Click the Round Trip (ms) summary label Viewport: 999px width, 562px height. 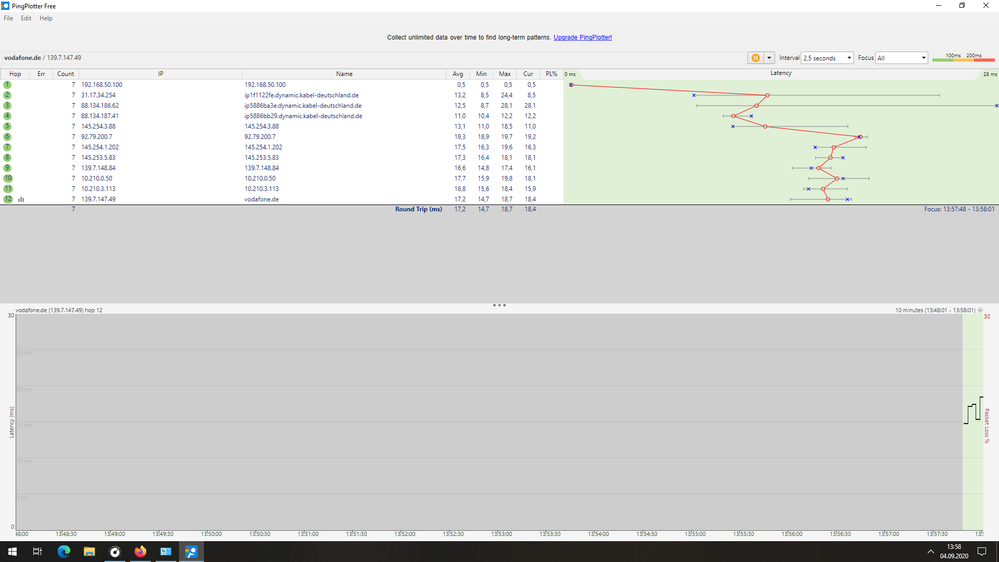point(418,209)
